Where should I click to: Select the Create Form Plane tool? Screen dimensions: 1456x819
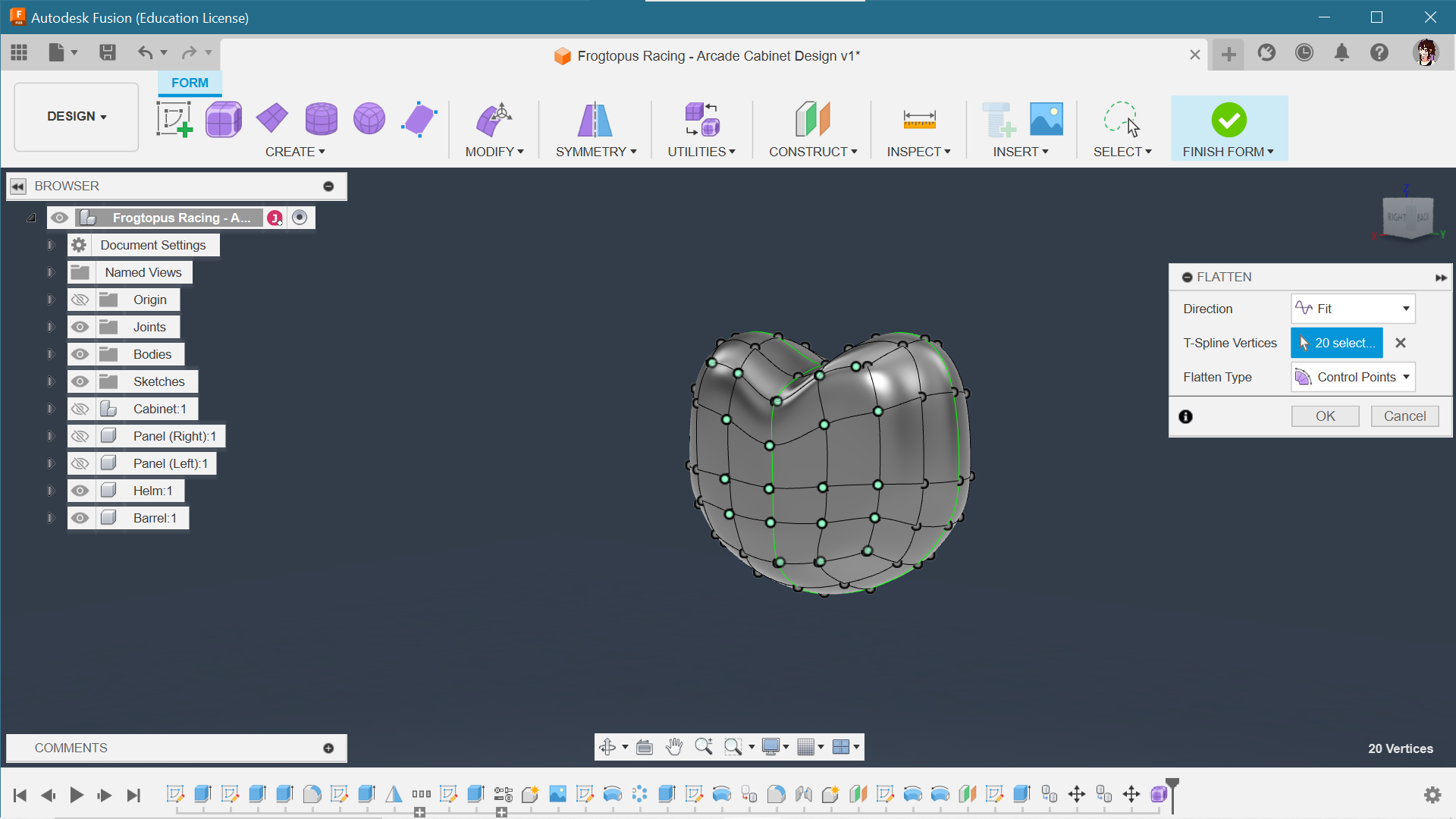coord(271,118)
